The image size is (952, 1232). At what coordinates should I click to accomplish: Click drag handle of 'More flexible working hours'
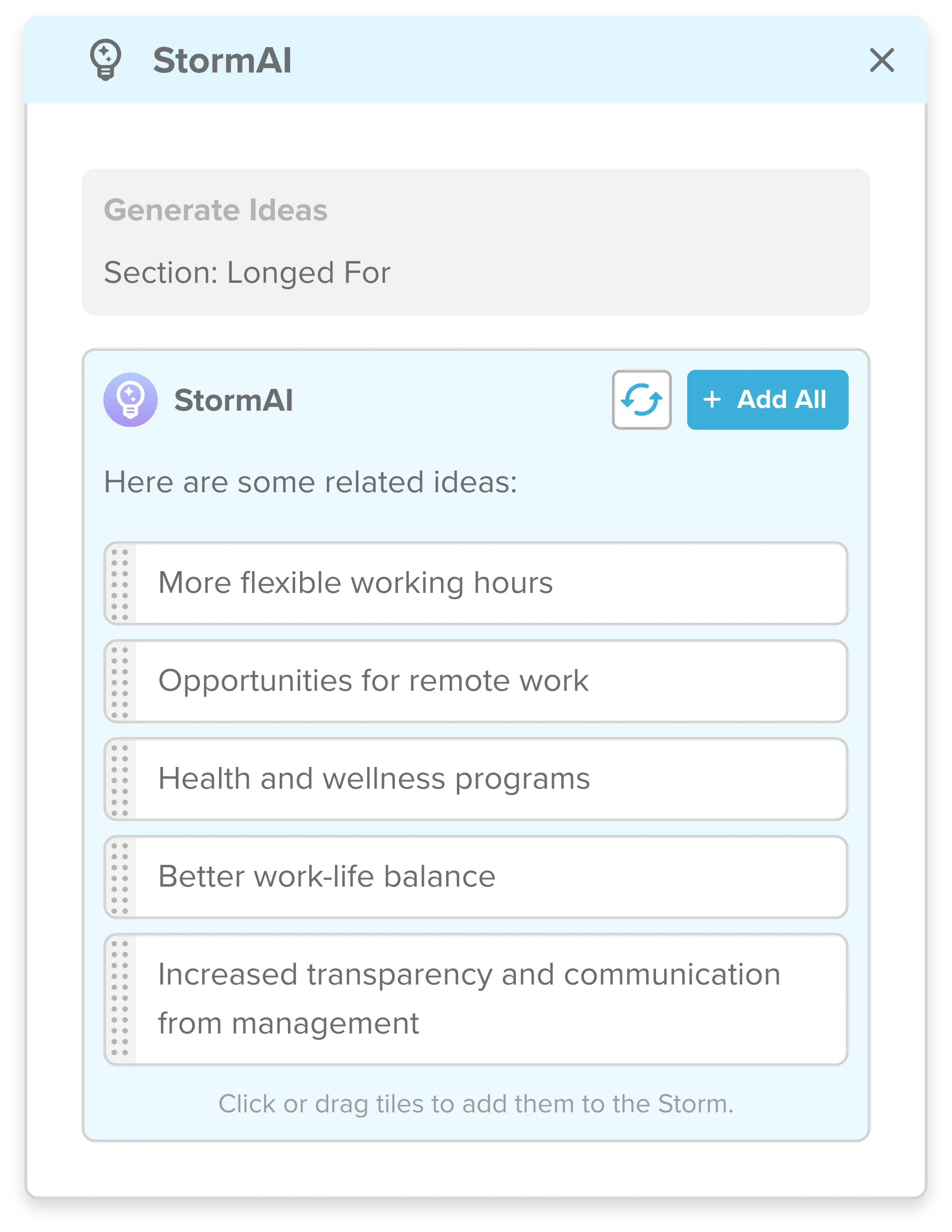120,583
